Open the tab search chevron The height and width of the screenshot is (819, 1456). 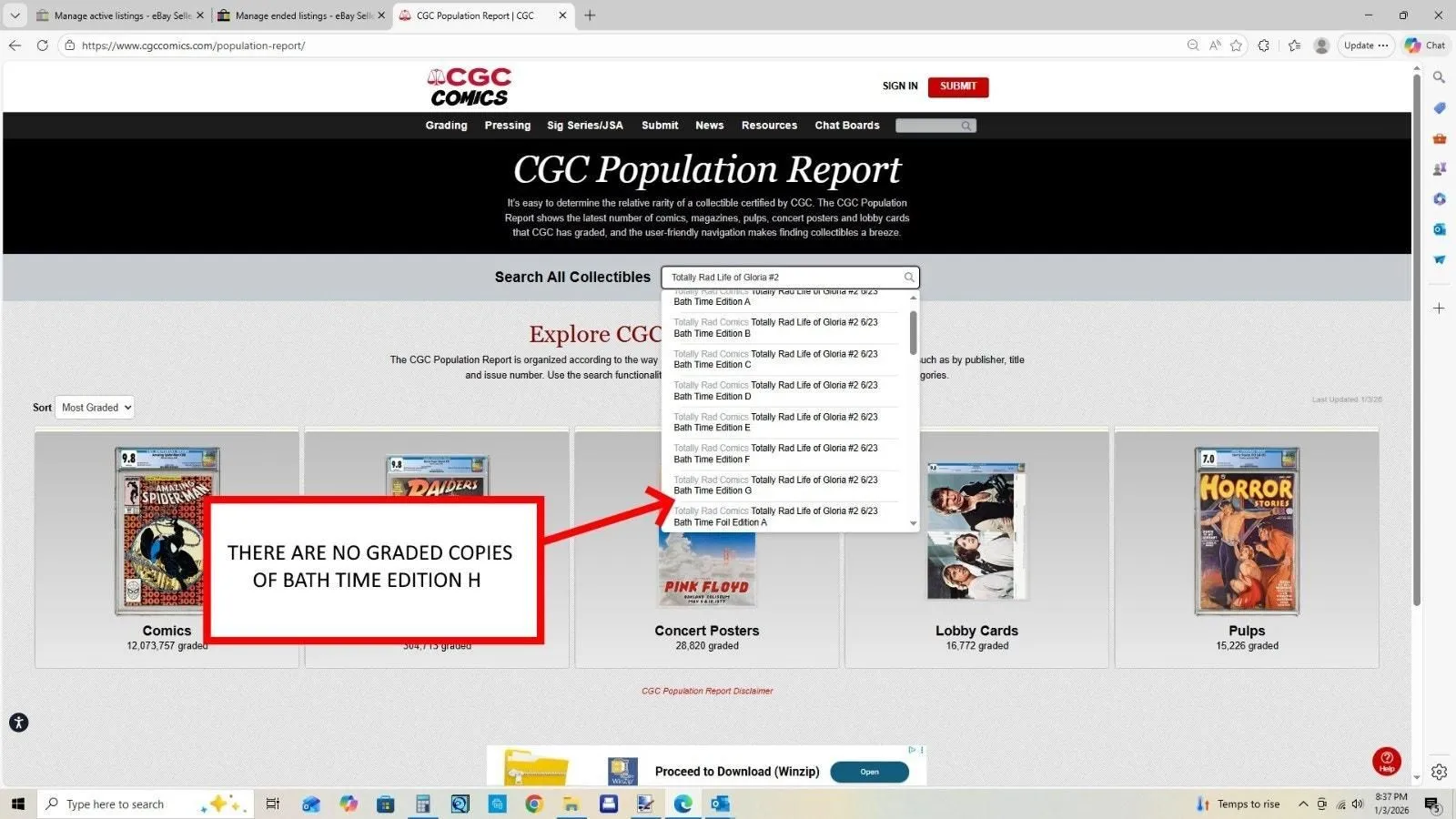[15, 15]
